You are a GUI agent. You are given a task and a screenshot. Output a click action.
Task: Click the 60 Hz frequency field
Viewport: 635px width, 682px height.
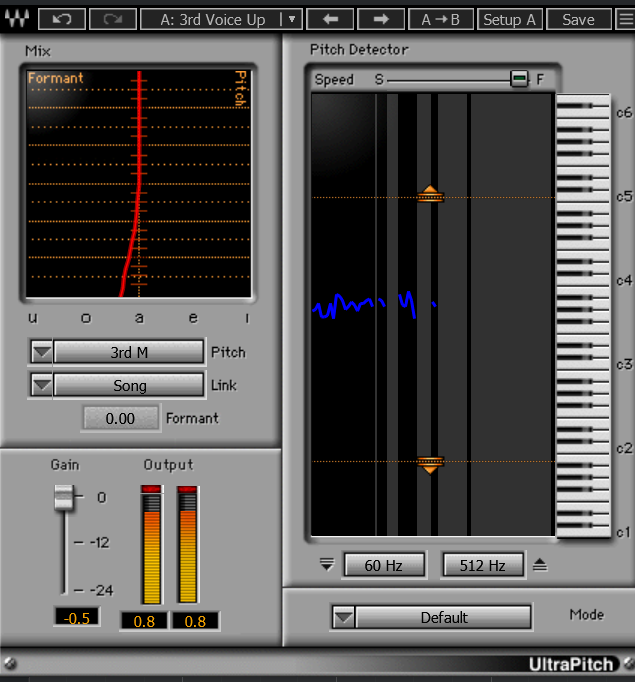[384, 565]
